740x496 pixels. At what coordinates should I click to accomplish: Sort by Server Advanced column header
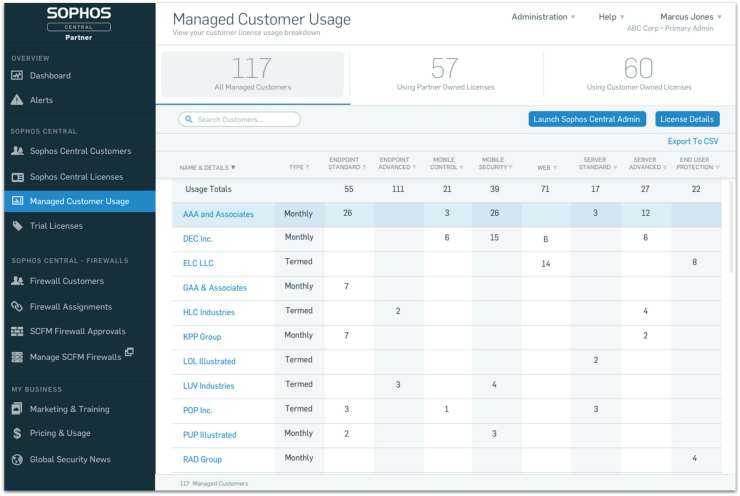[648, 163]
